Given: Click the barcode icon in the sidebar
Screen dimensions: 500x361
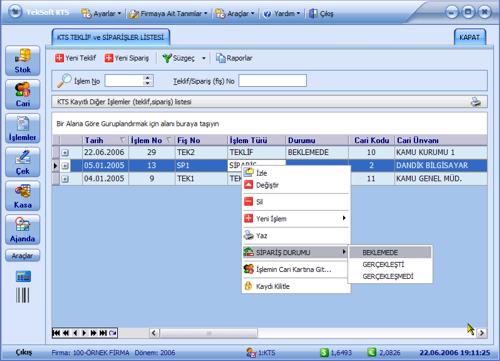Looking at the screenshot, I should click(23, 295).
